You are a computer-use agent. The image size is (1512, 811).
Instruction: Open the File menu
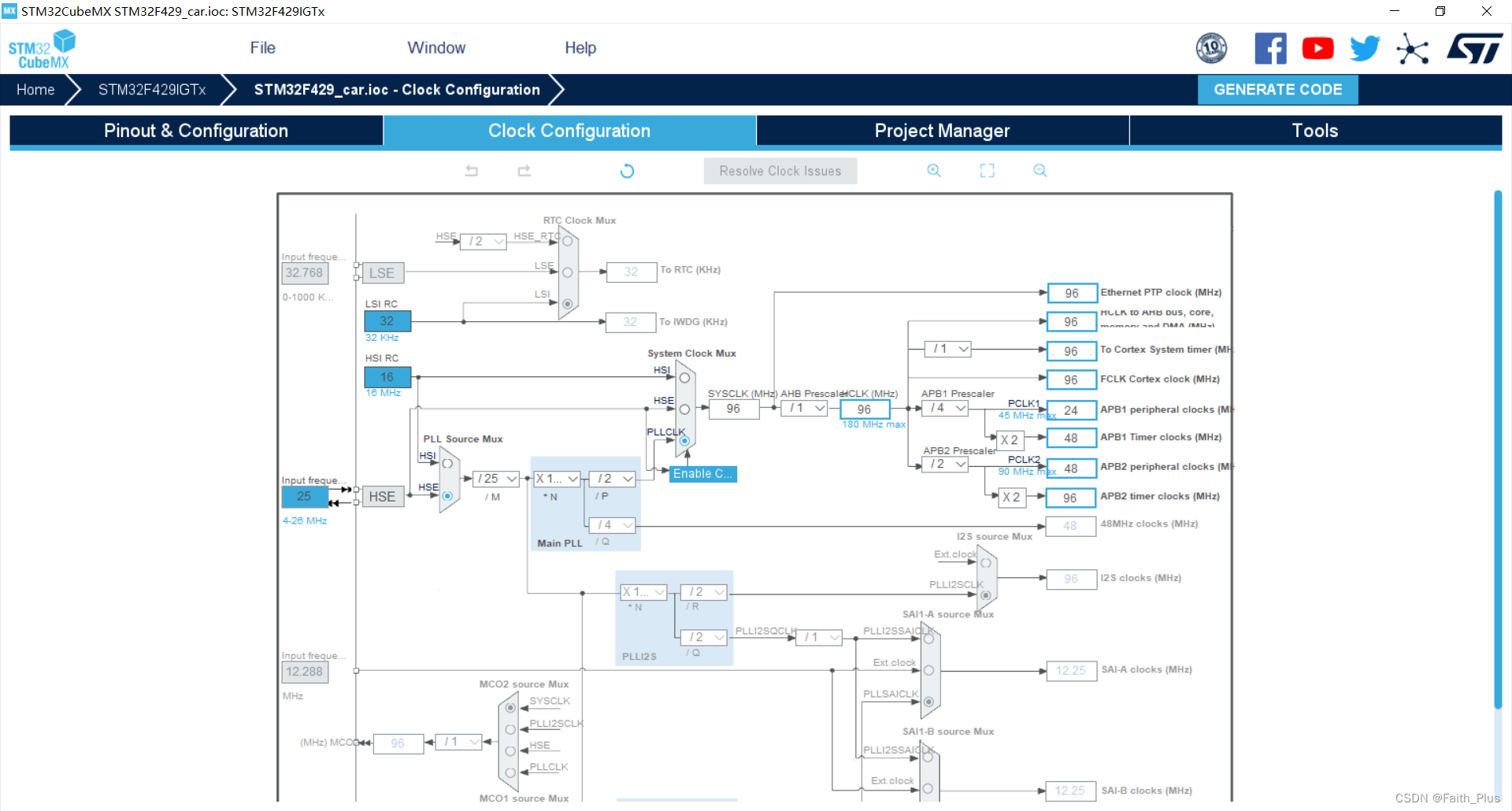coord(262,48)
